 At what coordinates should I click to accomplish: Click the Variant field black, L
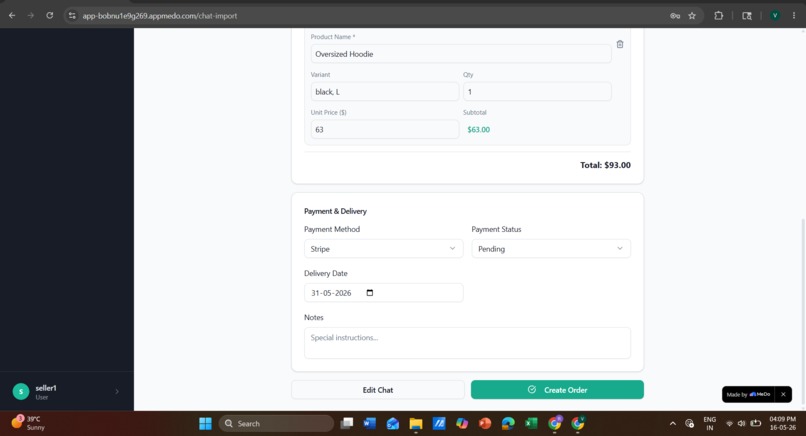384,92
